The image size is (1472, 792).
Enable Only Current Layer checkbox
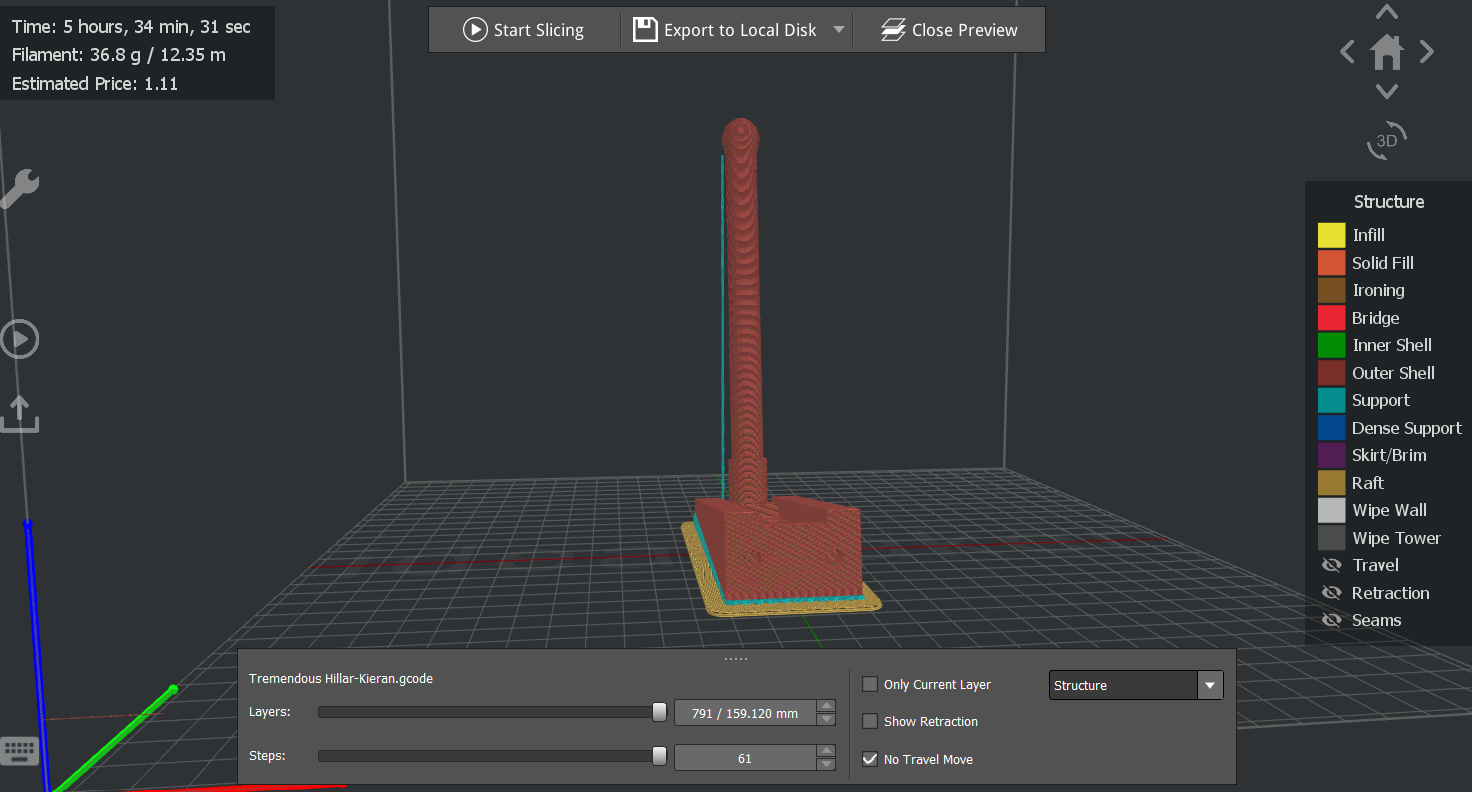click(x=870, y=685)
